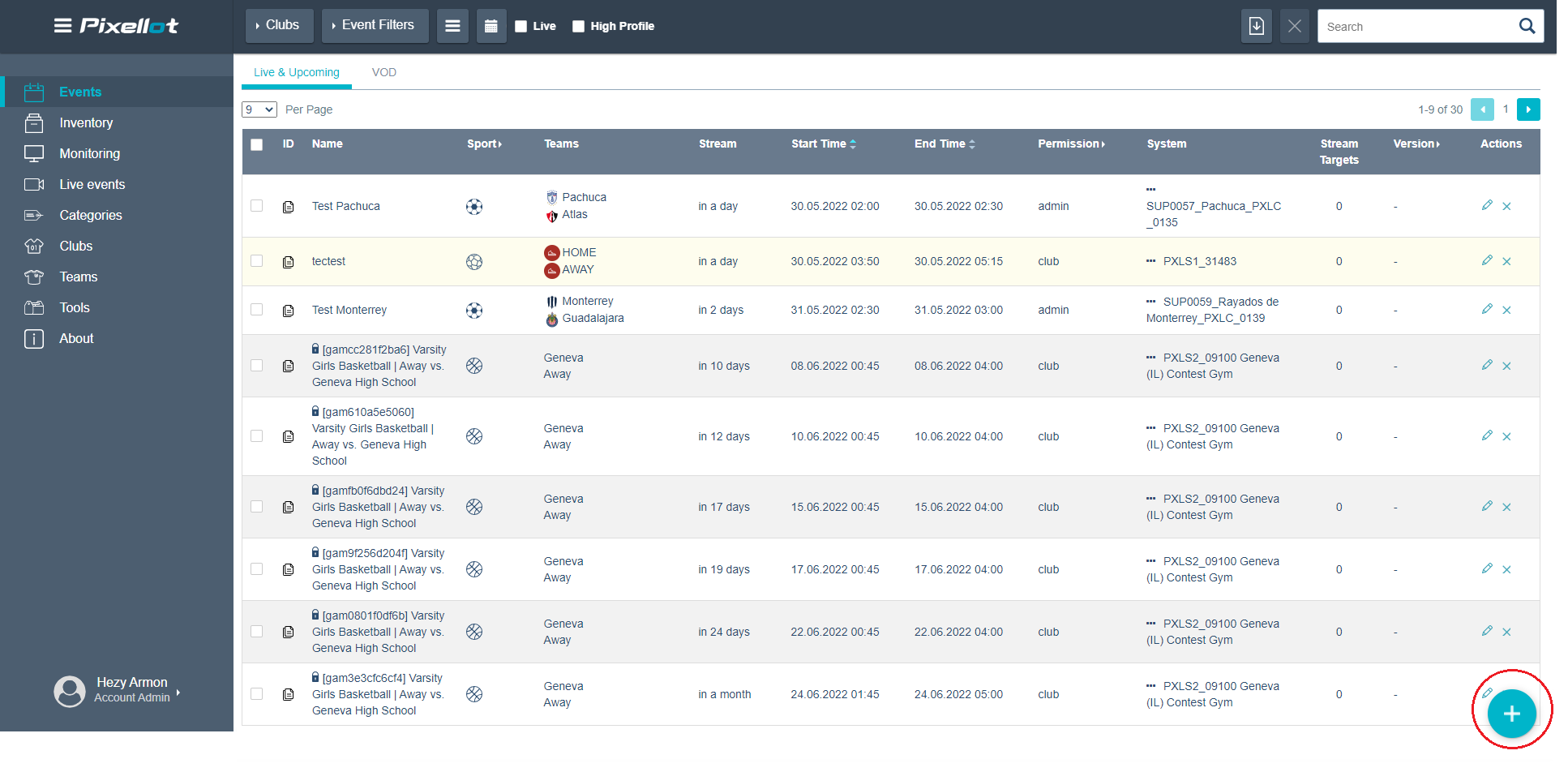The width and height of the screenshot is (1568, 772).
Task: Delete the tectest event
Action: click(1506, 261)
